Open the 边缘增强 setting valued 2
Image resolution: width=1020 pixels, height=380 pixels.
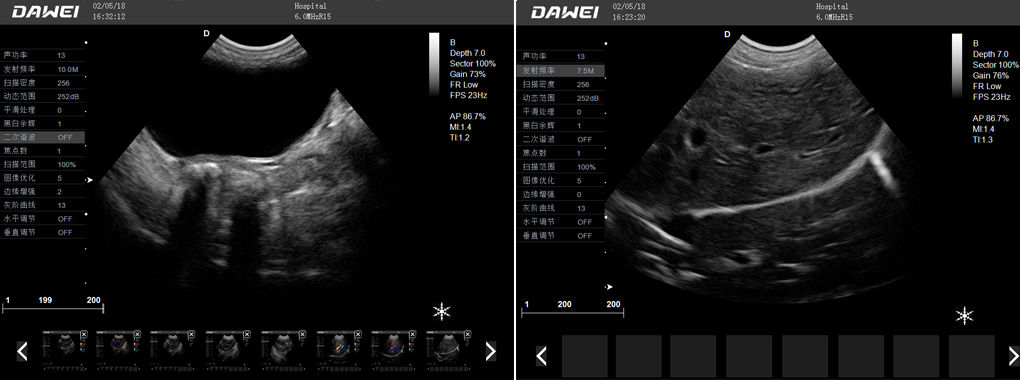tap(43, 192)
